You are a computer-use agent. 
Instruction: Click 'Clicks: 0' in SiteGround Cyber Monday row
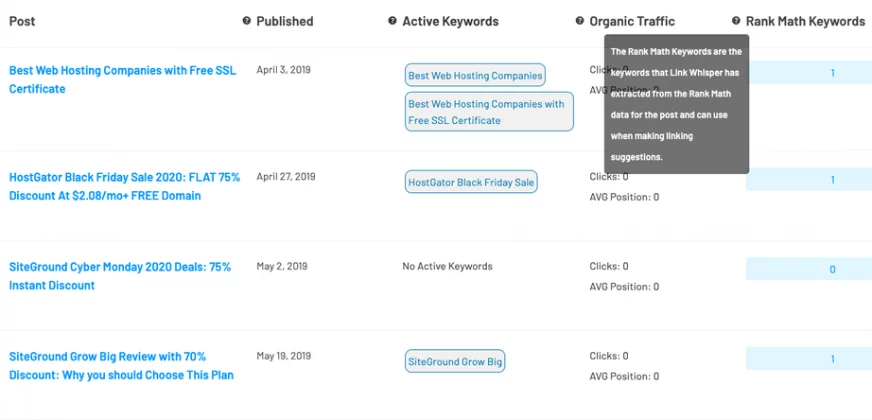[609, 266]
